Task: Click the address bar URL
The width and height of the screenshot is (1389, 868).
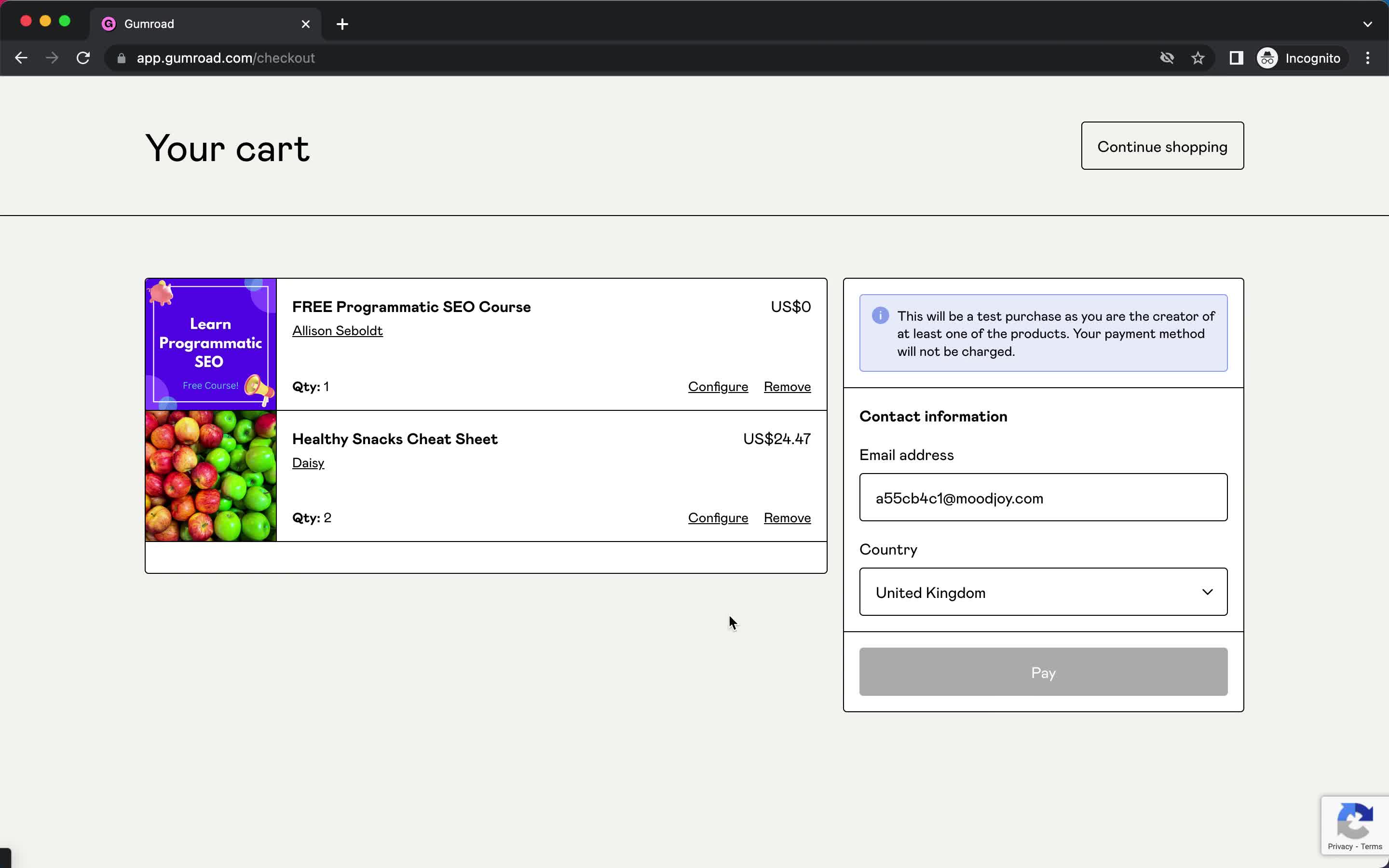Action: (x=226, y=58)
